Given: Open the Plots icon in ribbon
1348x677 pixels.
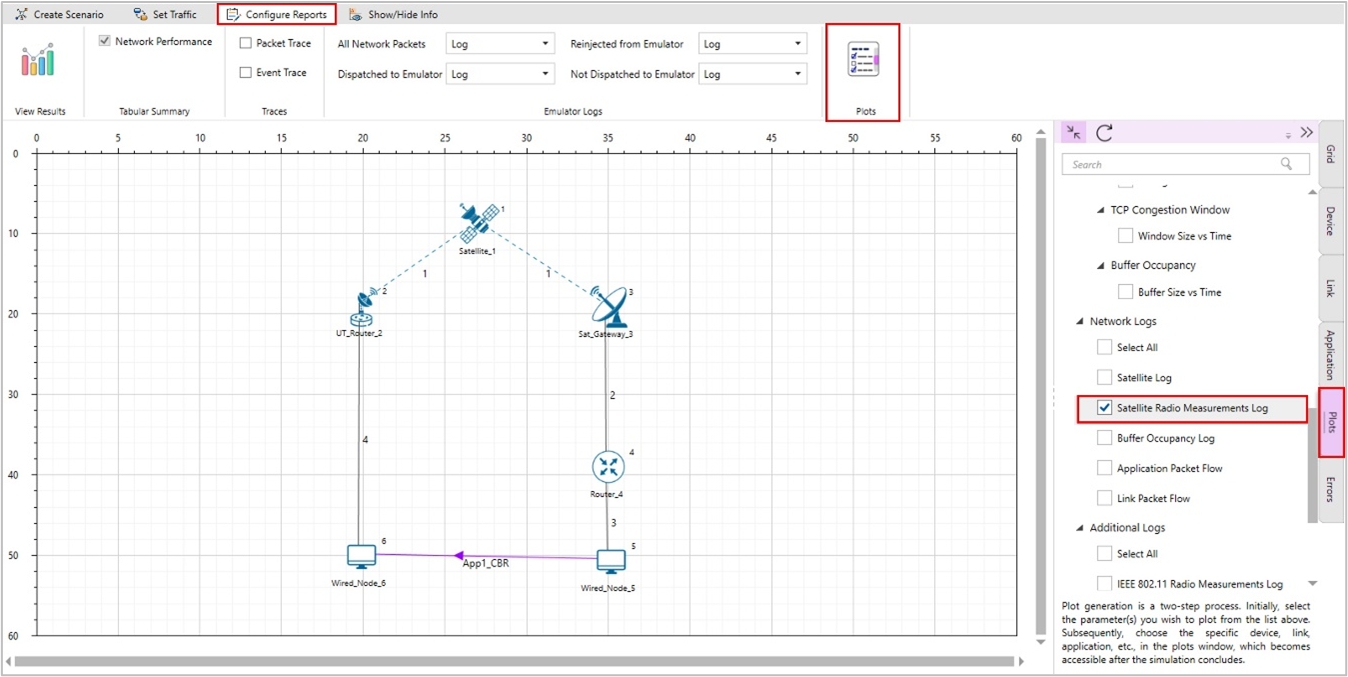Looking at the screenshot, I should click(x=862, y=61).
